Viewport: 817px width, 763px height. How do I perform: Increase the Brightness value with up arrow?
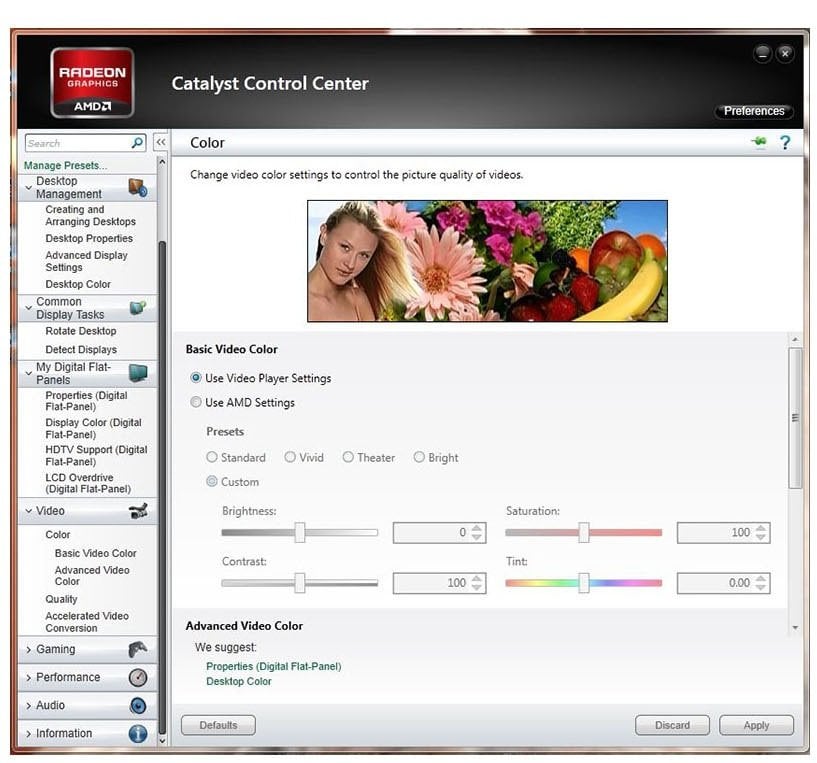[x=477, y=528]
